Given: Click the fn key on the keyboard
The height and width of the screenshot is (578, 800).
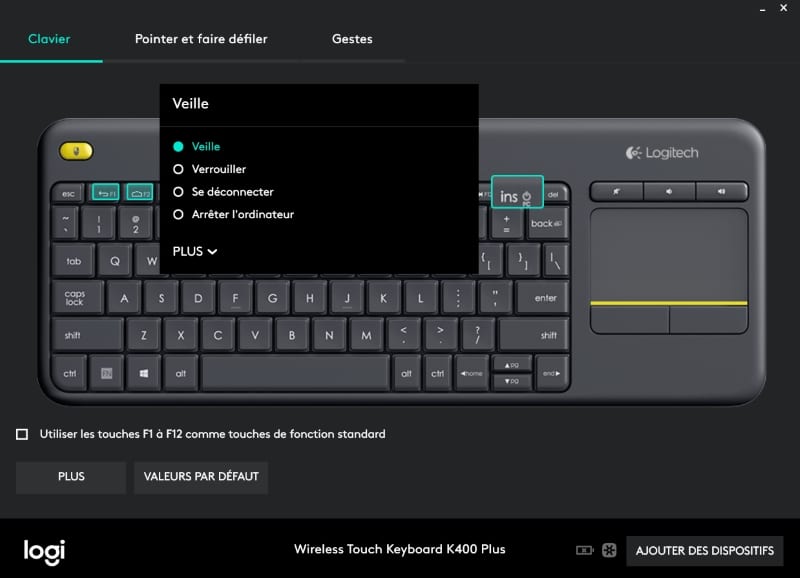Looking at the screenshot, I should pos(106,373).
